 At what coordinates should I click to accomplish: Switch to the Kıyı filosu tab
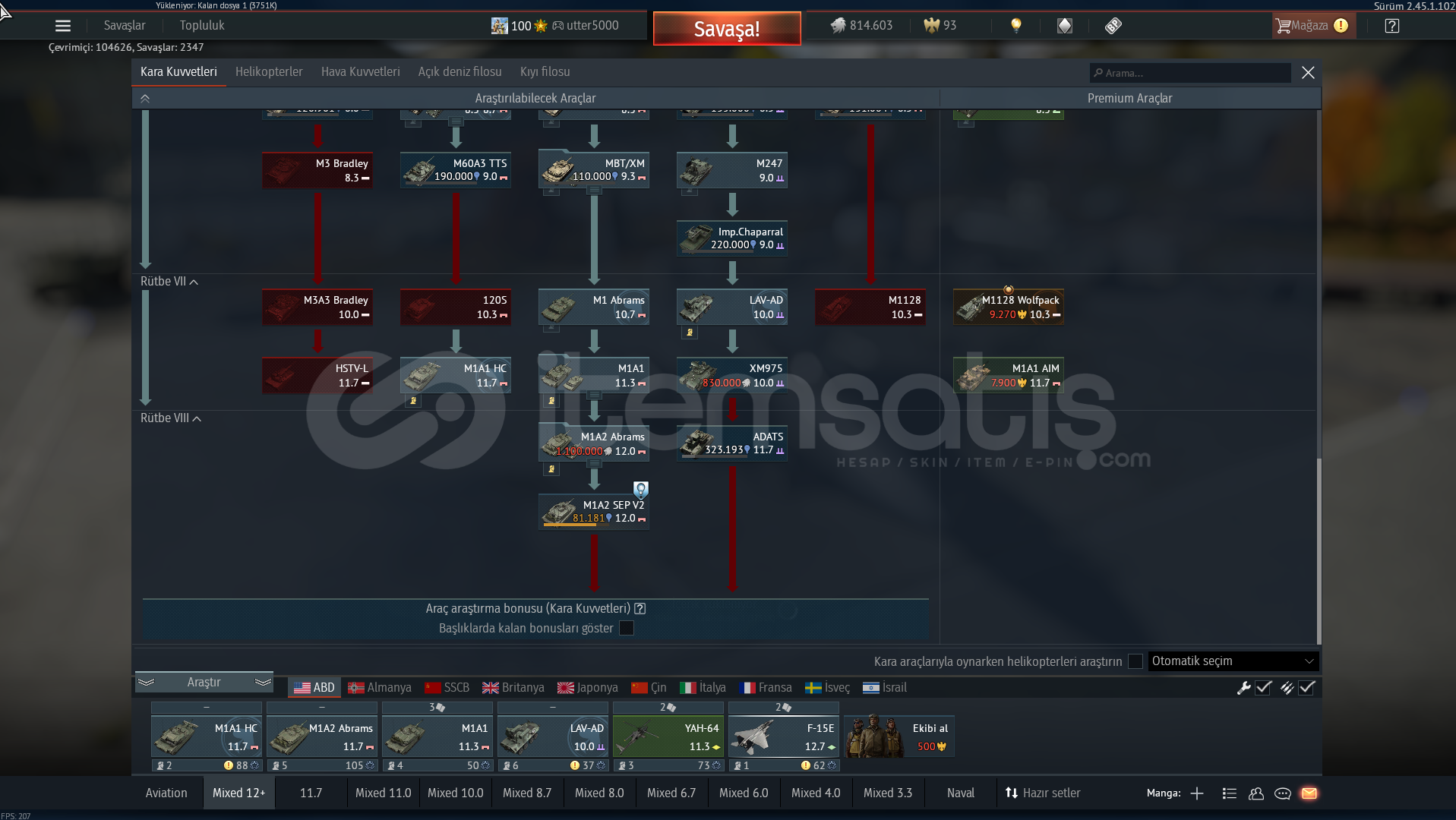click(x=545, y=72)
